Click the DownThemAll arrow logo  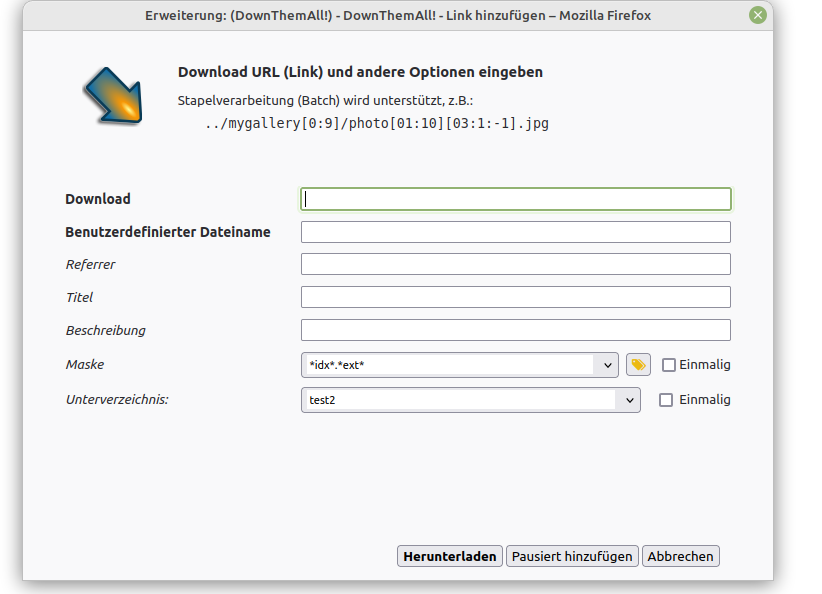coord(113,96)
